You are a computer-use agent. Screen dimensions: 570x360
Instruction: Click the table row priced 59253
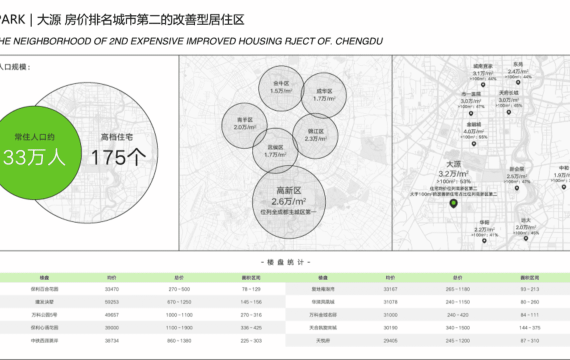(142, 302)
